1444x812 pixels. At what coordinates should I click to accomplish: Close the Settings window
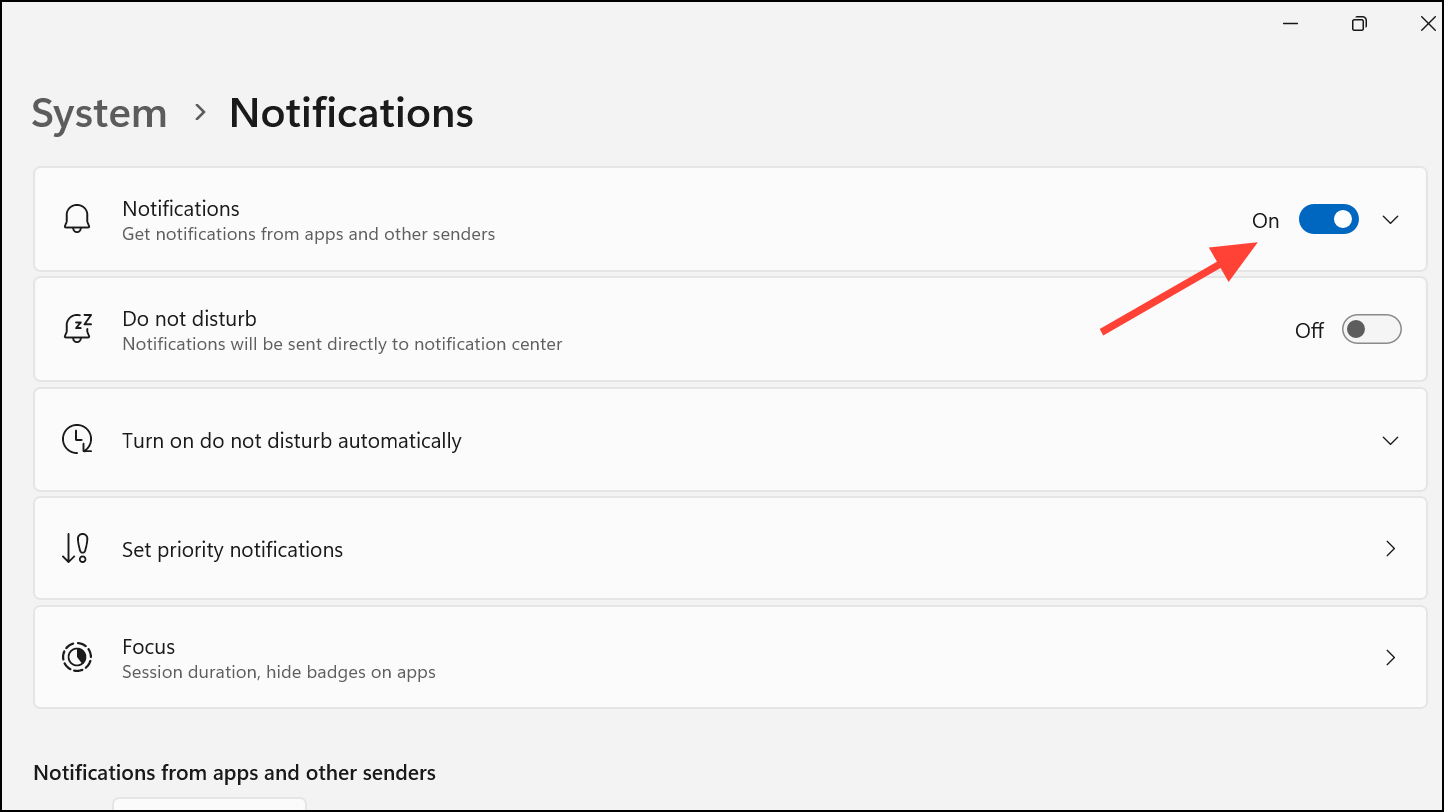(x=1428, y=23)
